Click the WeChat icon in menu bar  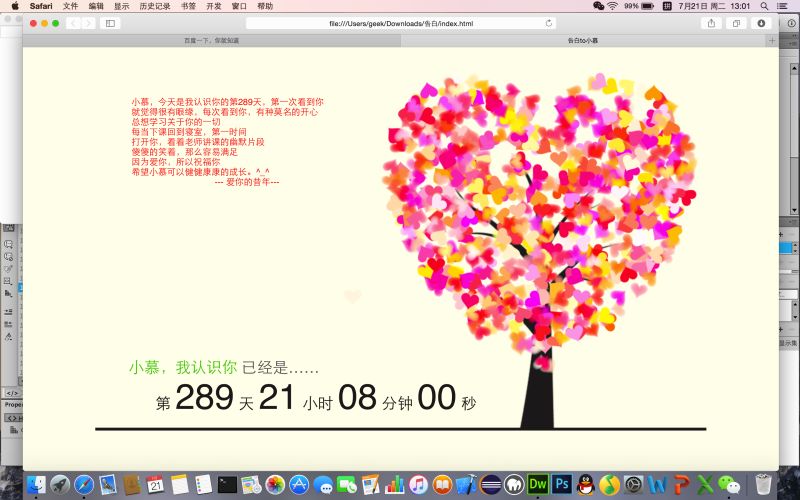tap(598, 6)
